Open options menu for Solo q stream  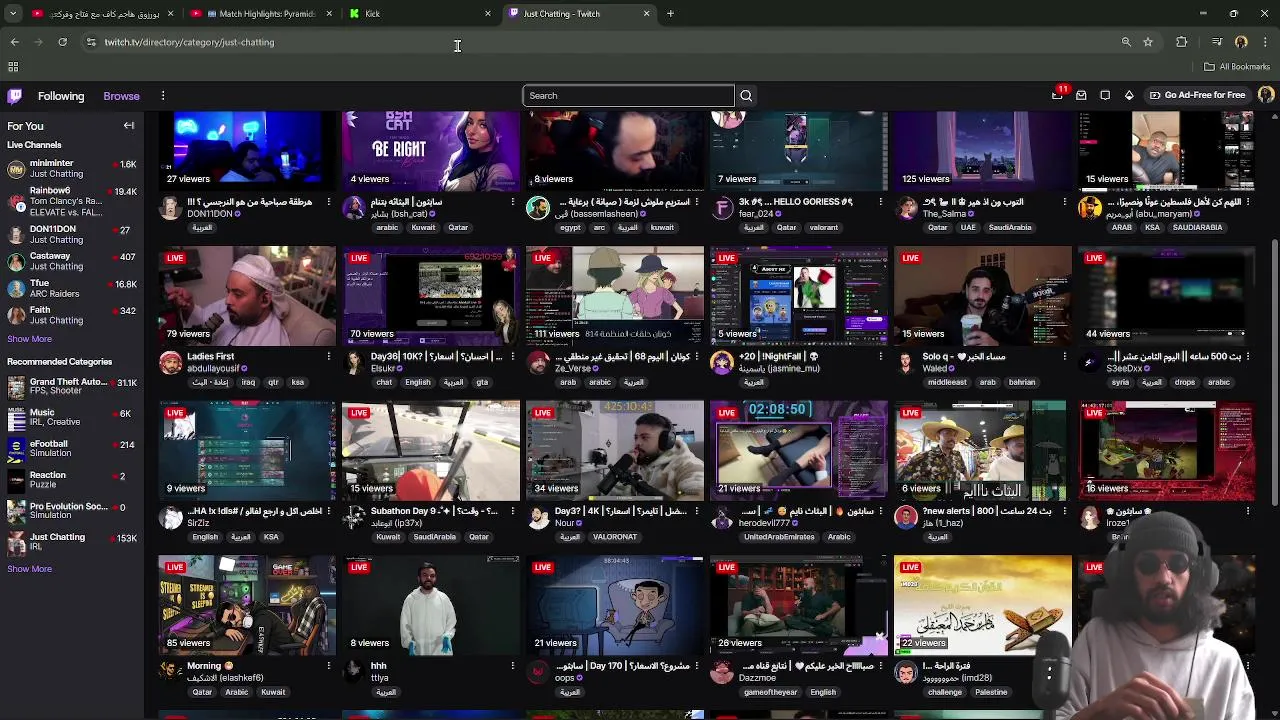point(1064,356)
